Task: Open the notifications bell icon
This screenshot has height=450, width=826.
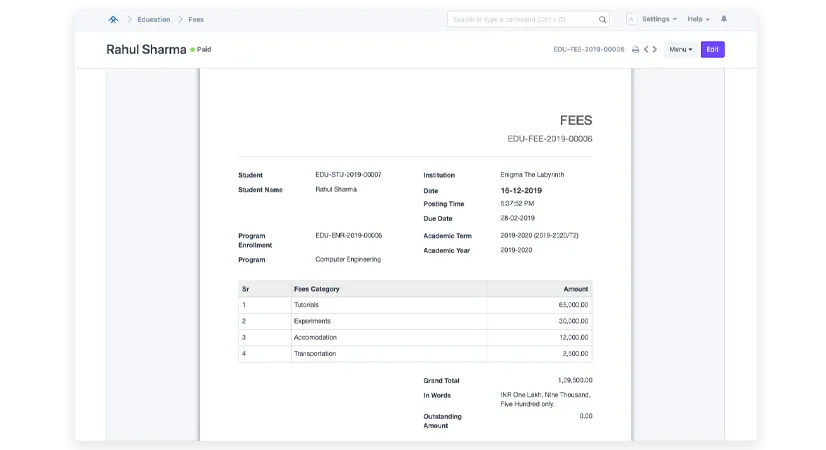Action: pos(724,19)
